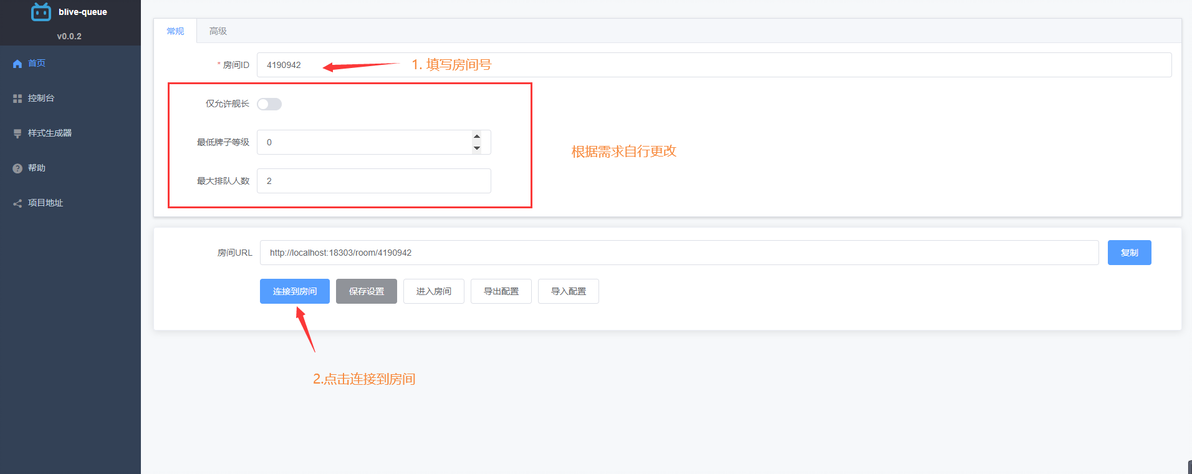
Task: Click the grid icon beside 控制台
Action: coord(17,99)
